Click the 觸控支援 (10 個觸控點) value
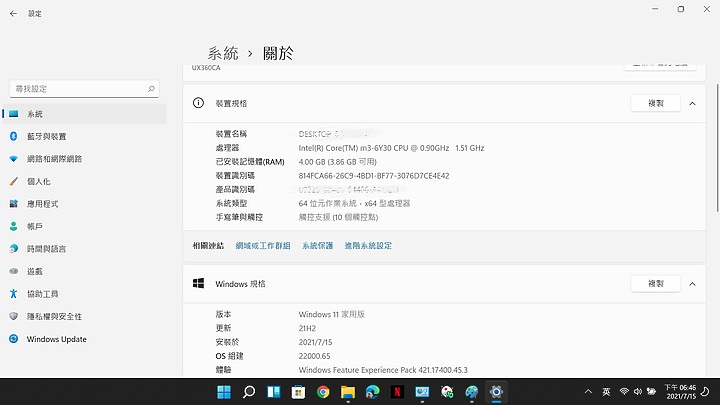The height and width of the screenshot is (405, 720). [338, 217]
